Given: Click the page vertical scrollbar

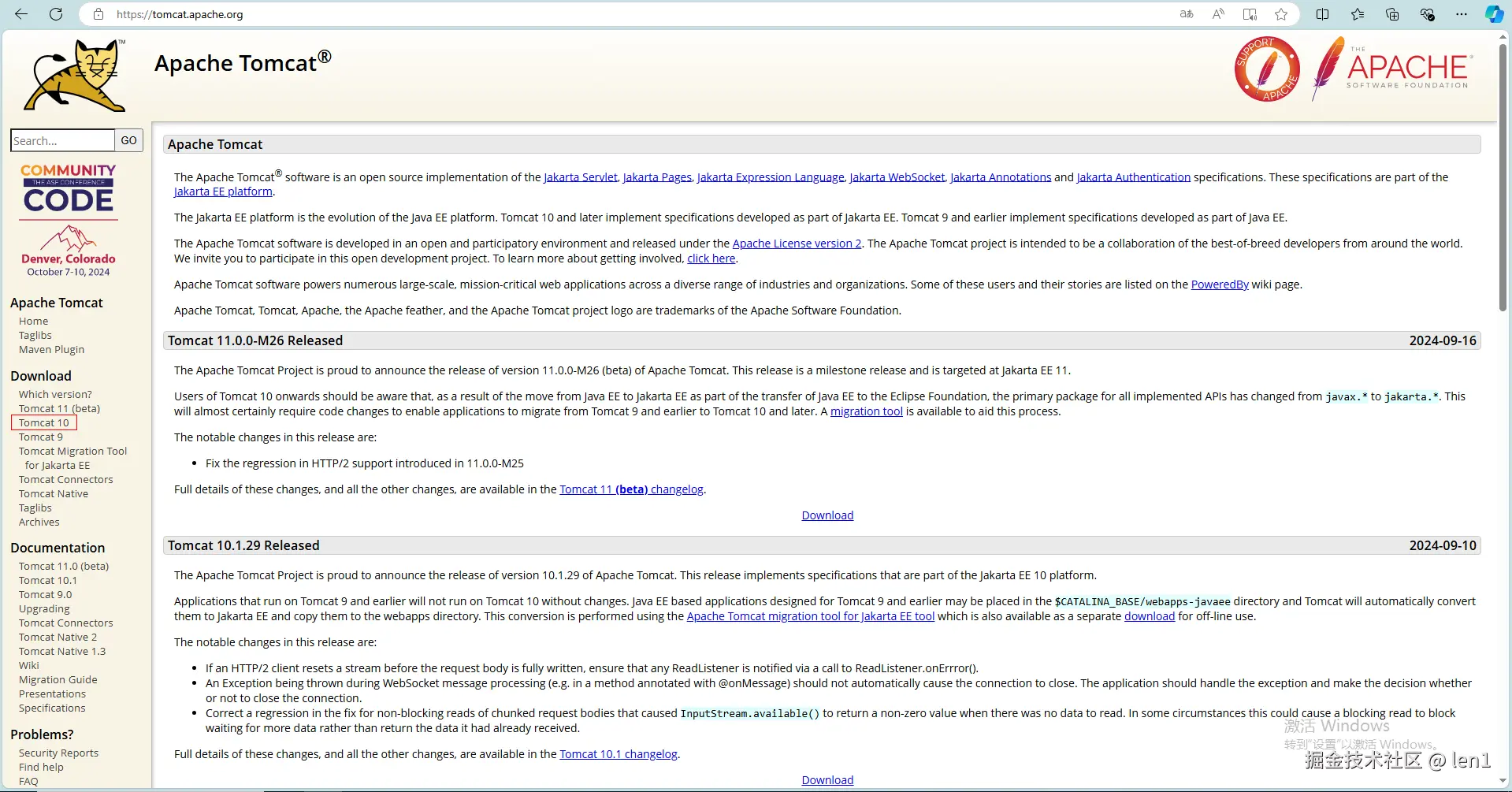Looking at the screenshot, I should (x=1503, y=177).
